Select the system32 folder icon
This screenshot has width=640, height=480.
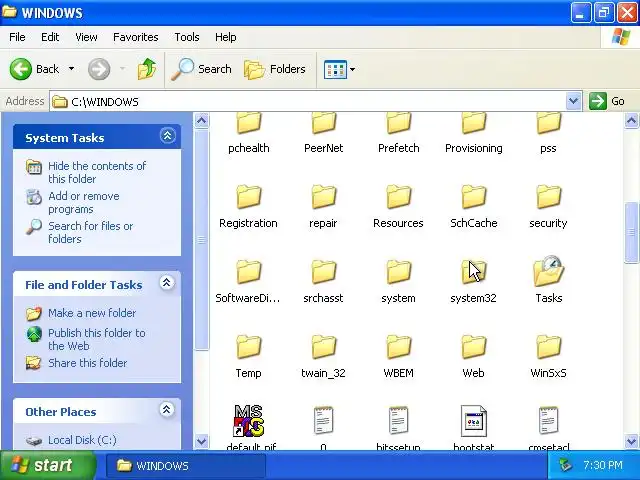point(473,272)
